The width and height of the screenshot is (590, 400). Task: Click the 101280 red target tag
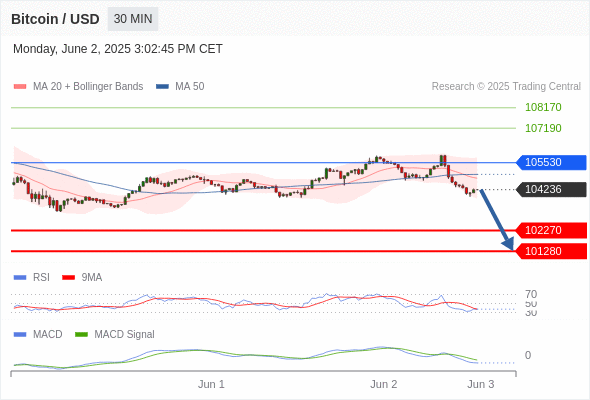pos(550,251)
